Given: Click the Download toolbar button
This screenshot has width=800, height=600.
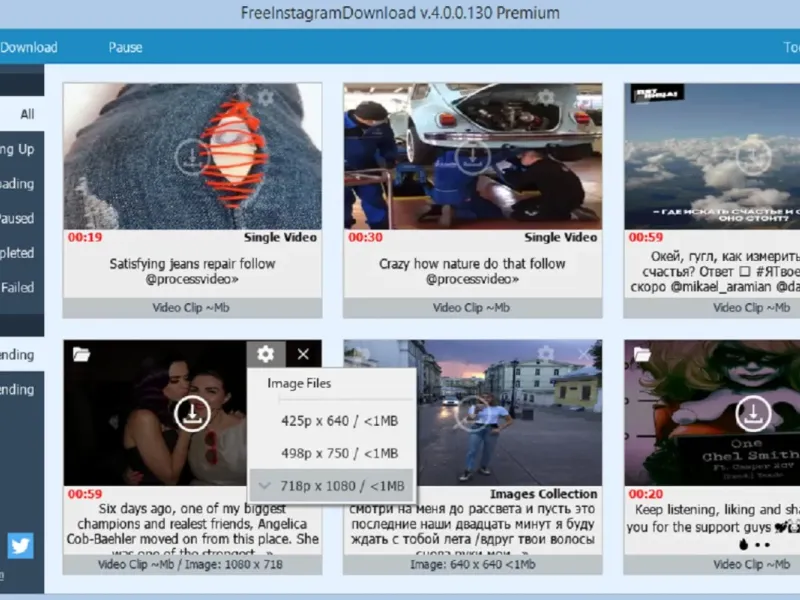Looking at the screenshot, I should point(29,47).
